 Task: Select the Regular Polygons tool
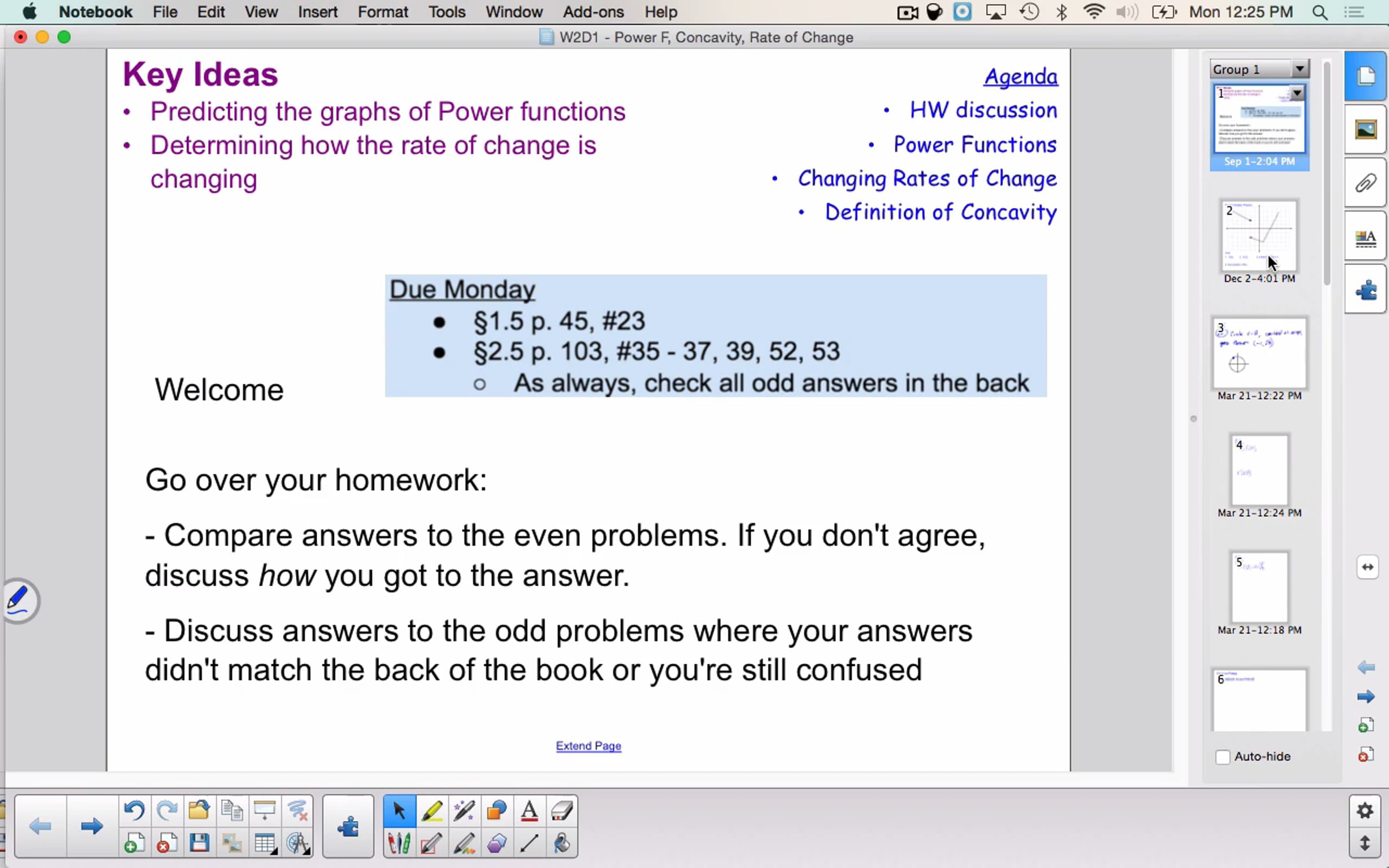point(497,843)
